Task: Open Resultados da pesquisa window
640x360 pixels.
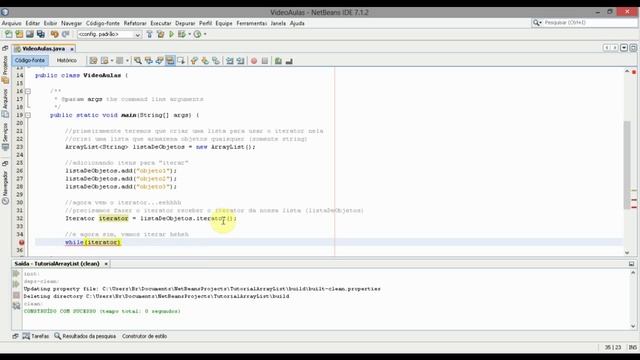Action: click(x=85, y=336)
